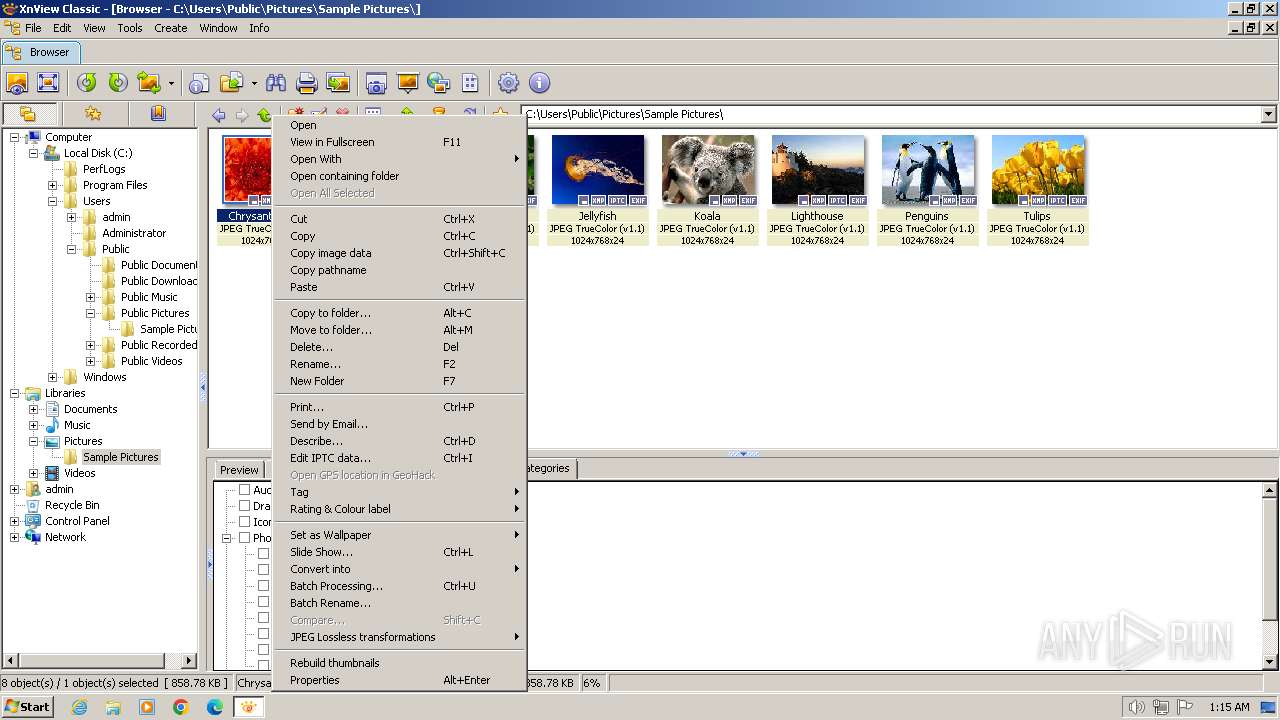Rotate clockwise using the green right-arrow icon
Screen dimensions: 1280x720
tap(118, 83)
